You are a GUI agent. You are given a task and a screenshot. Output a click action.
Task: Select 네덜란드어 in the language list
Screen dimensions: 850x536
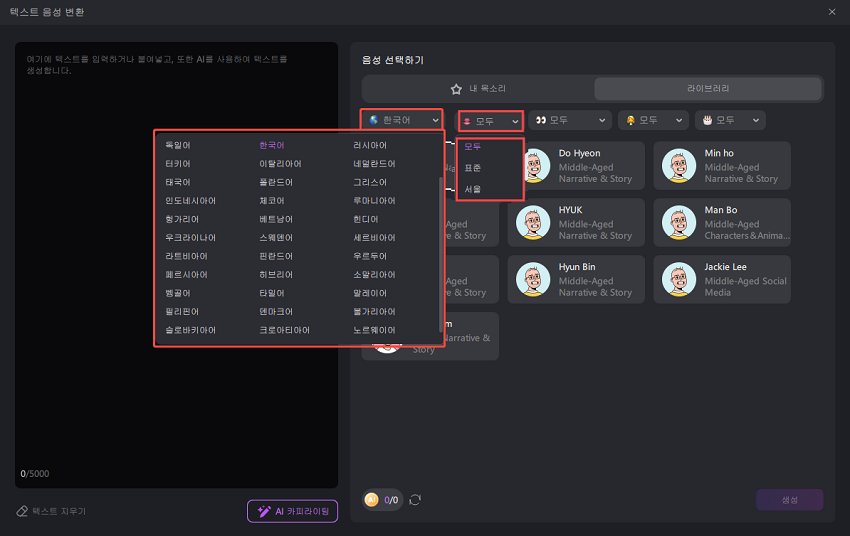(x=375, y=164)
